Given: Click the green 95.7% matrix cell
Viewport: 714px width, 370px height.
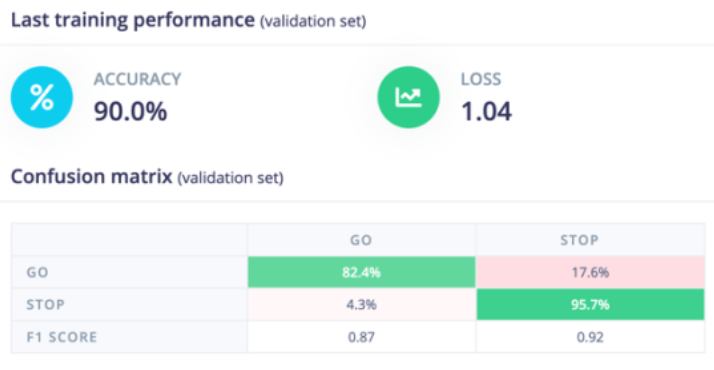Looking at the screenshot, I should 590,304.
